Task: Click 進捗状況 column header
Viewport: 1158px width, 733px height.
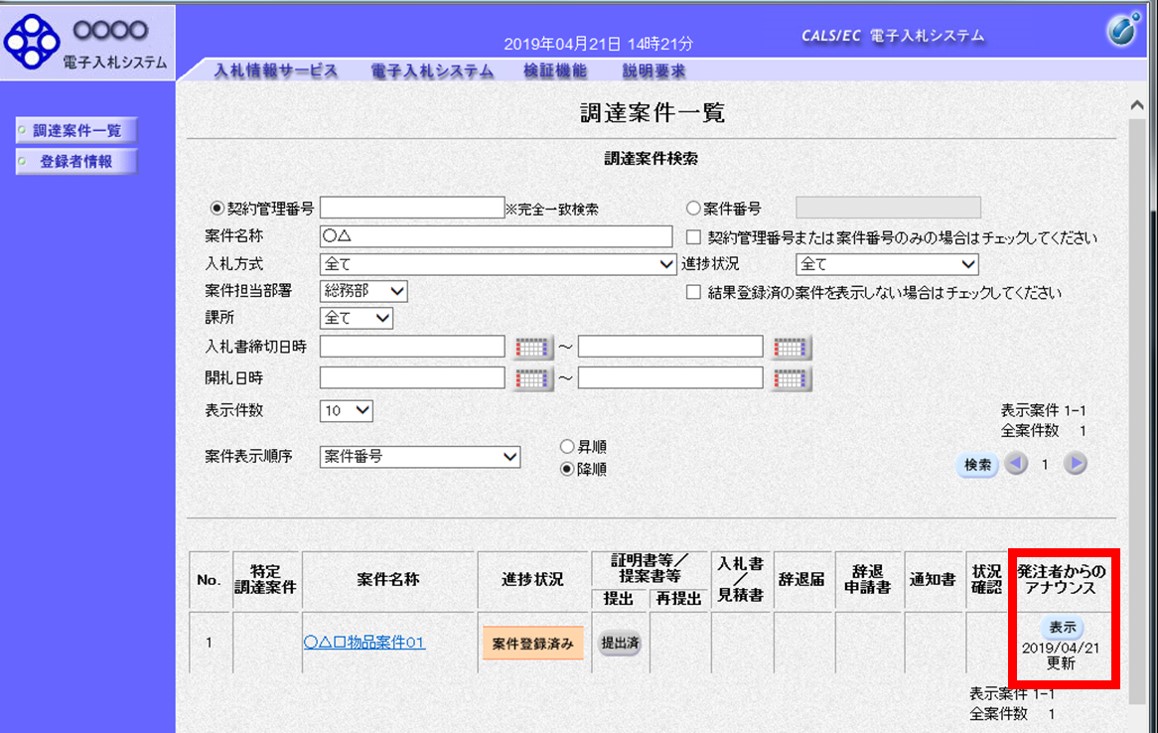Action: click(x=532, y=580)
